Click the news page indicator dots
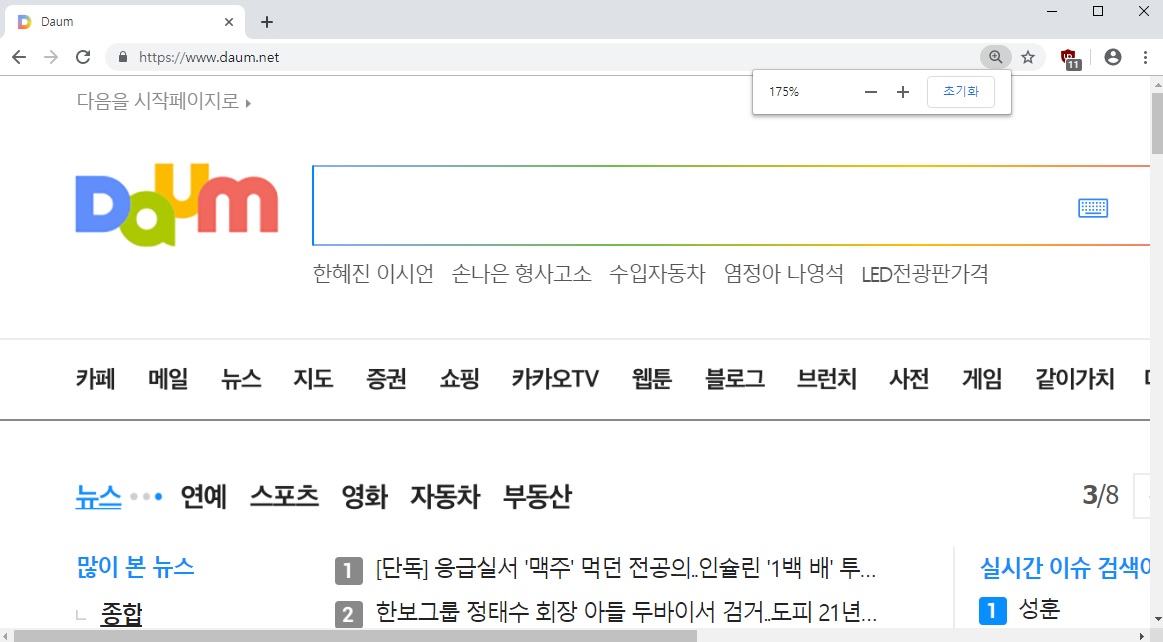The image size is (1163, 642). [146, 497]
